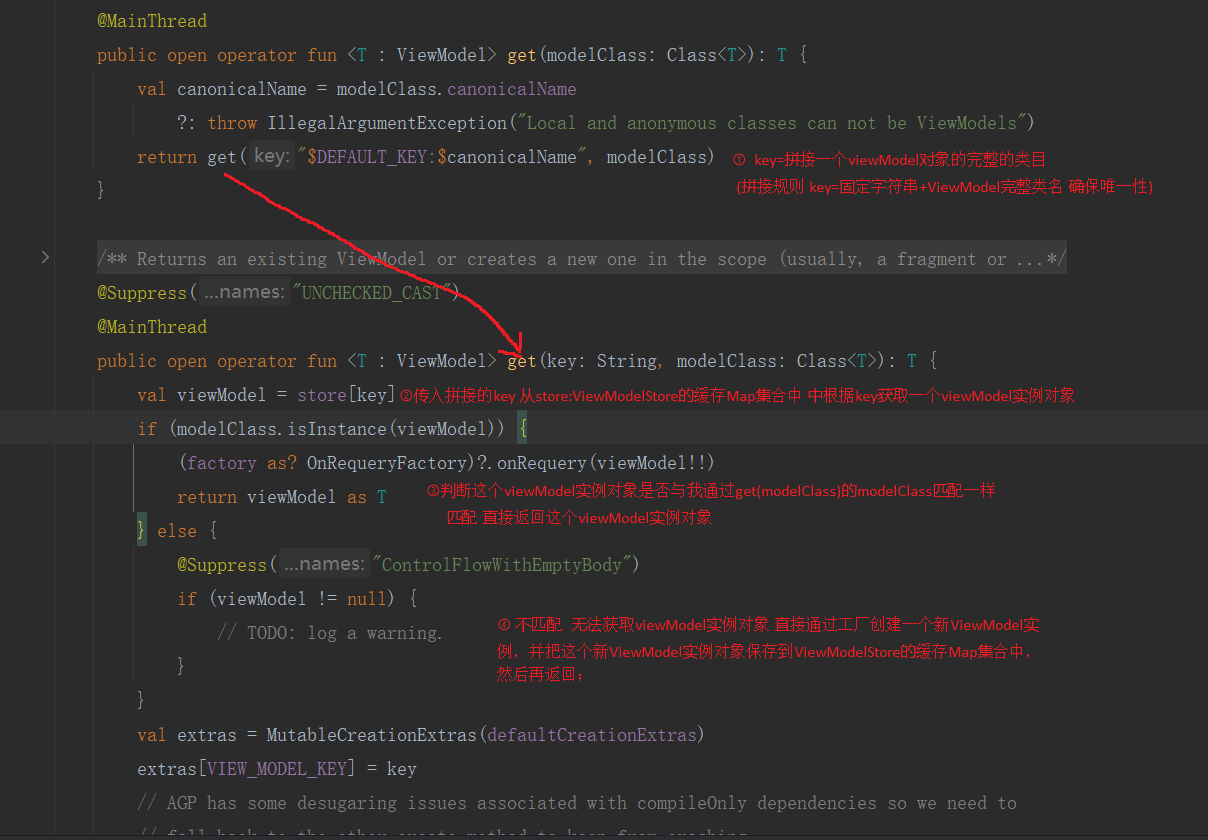
Task: Click the "UNCHECKED_CAST" string in @Suppress
Action: click(375, 293)
